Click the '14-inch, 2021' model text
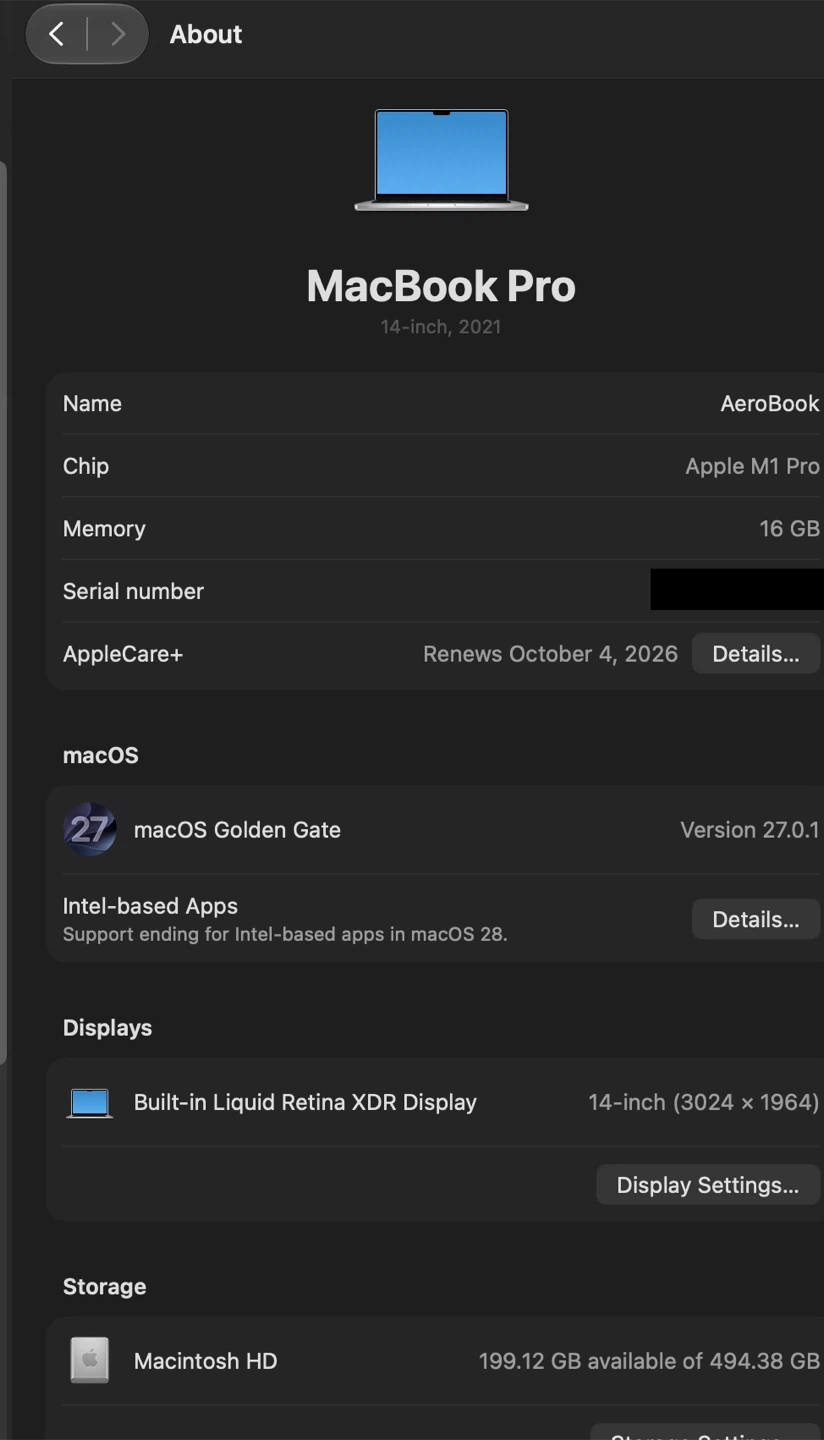This screenshot has width=824, height=1440. pyautogui.click(x=441, y=327)
